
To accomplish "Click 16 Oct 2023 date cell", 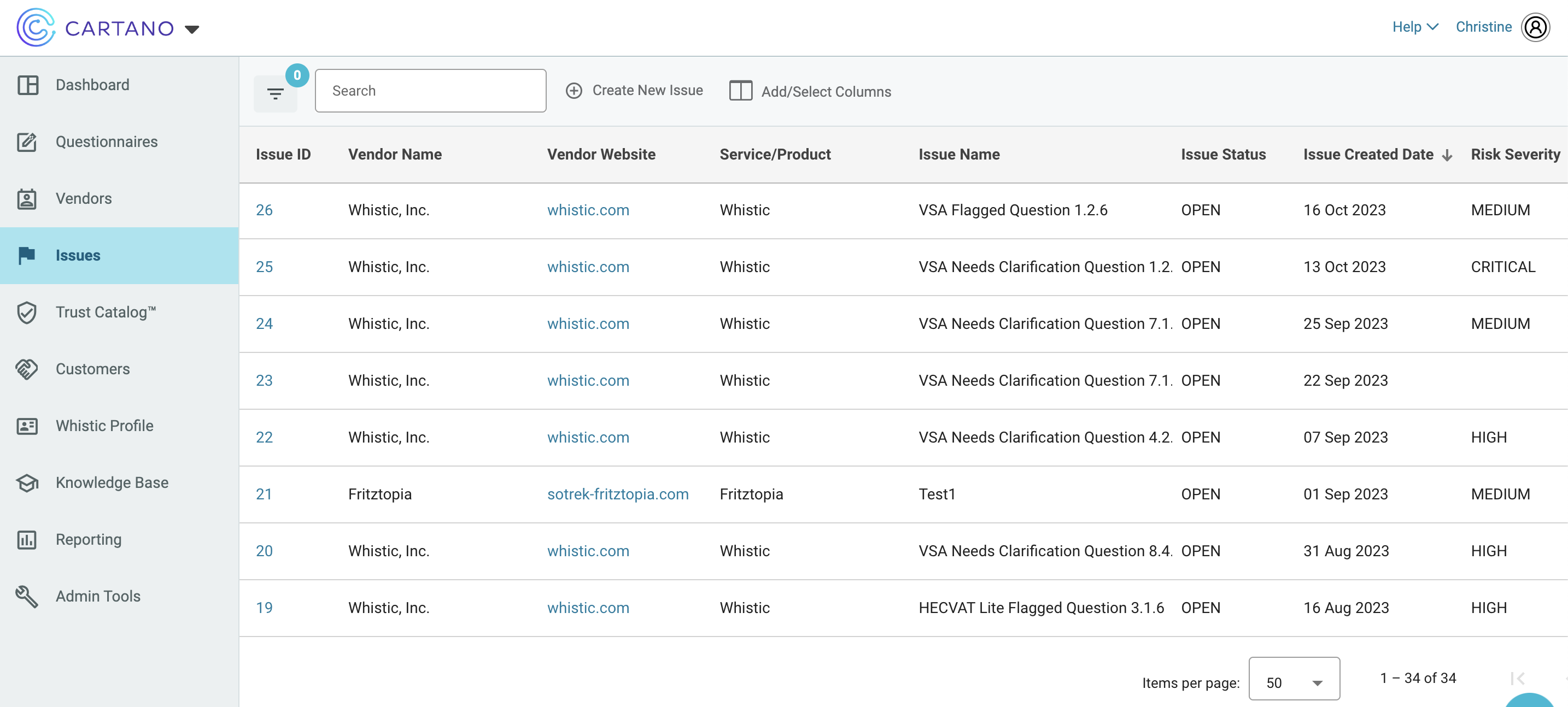I will pos(1344,210).
